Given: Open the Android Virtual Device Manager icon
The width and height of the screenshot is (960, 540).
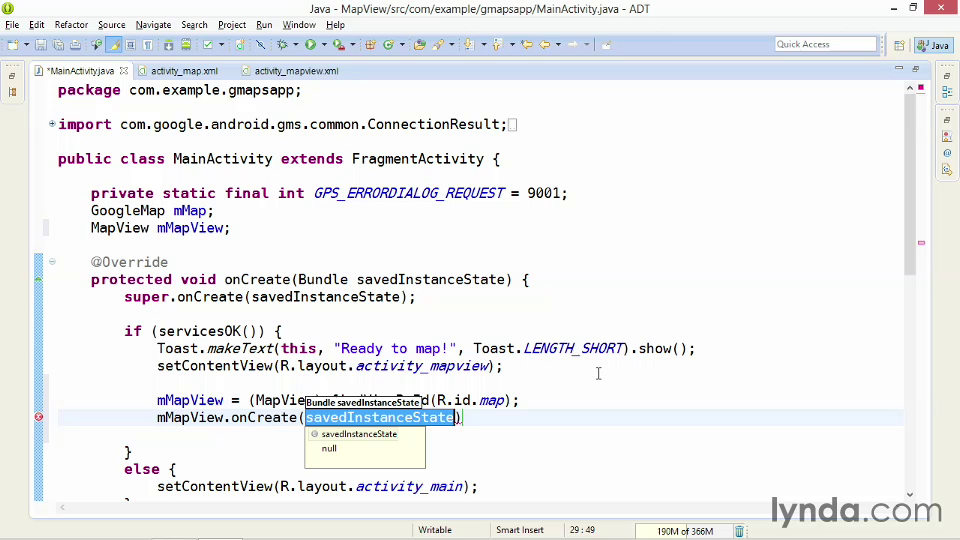Looking at the screenshot, I should click(x=186, y=45).
